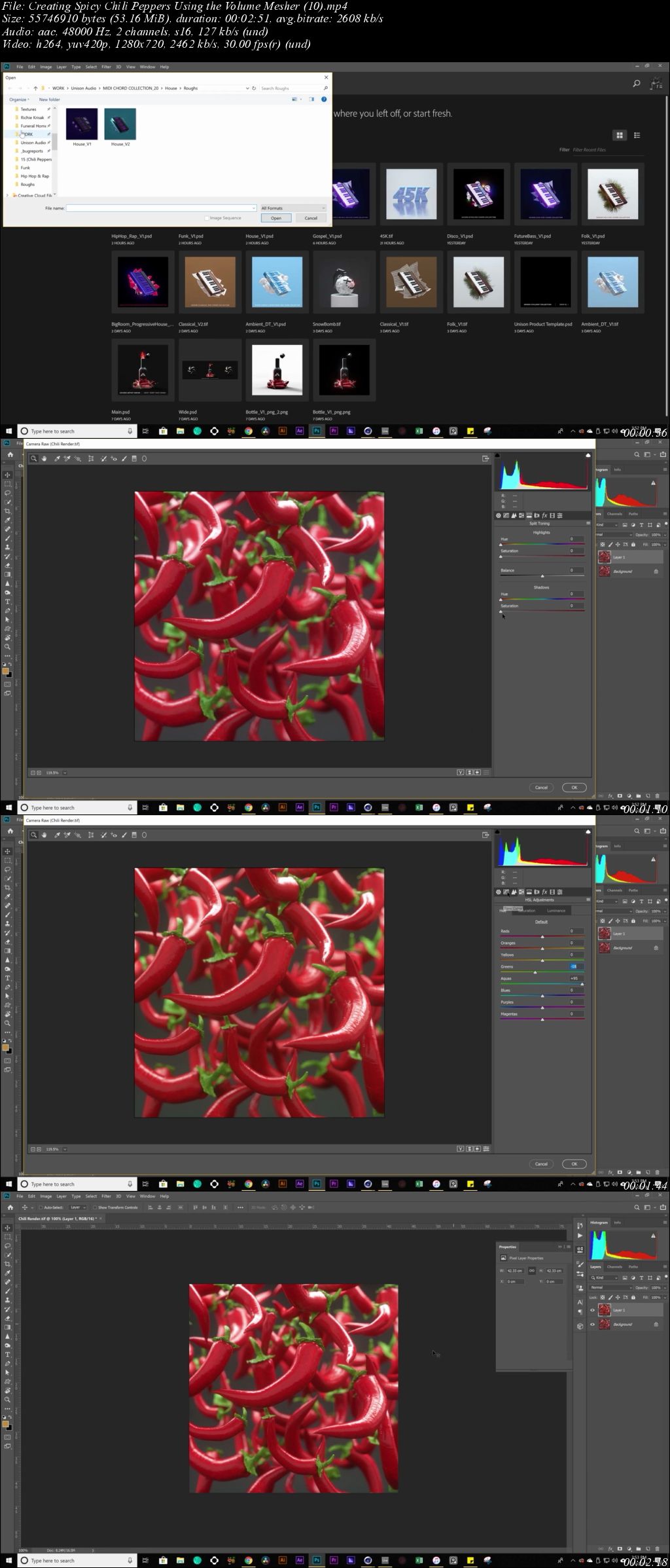Click Cancel in the Open dialog
The height and width of the screenshot is (1568, 670).
point(311,218)
